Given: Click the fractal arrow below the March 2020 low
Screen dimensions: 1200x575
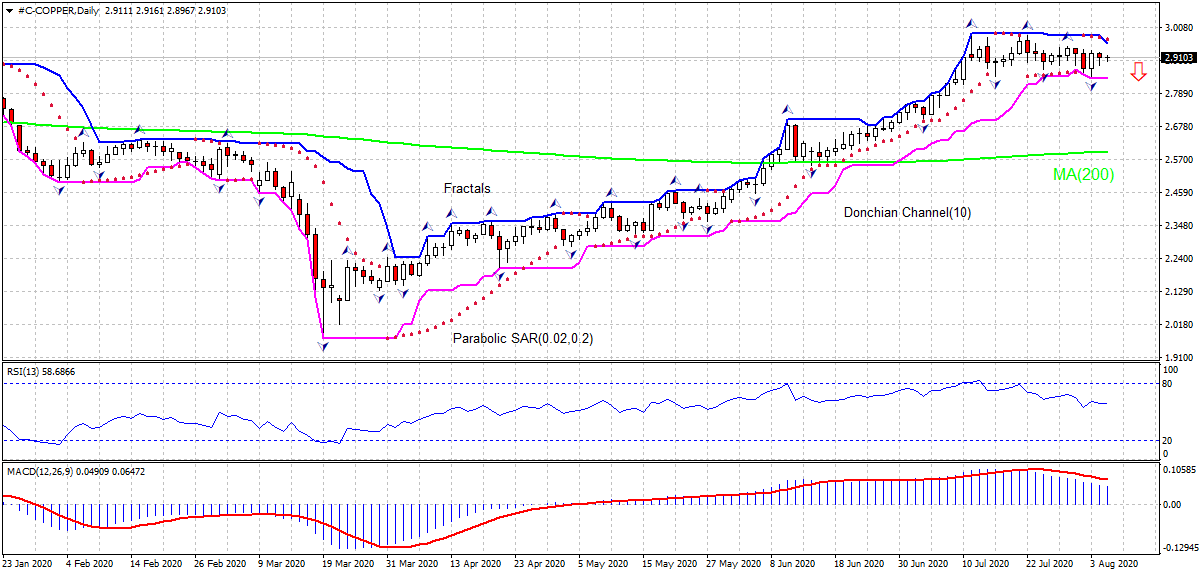Looking at the screenshot, I should coord(323,346).
